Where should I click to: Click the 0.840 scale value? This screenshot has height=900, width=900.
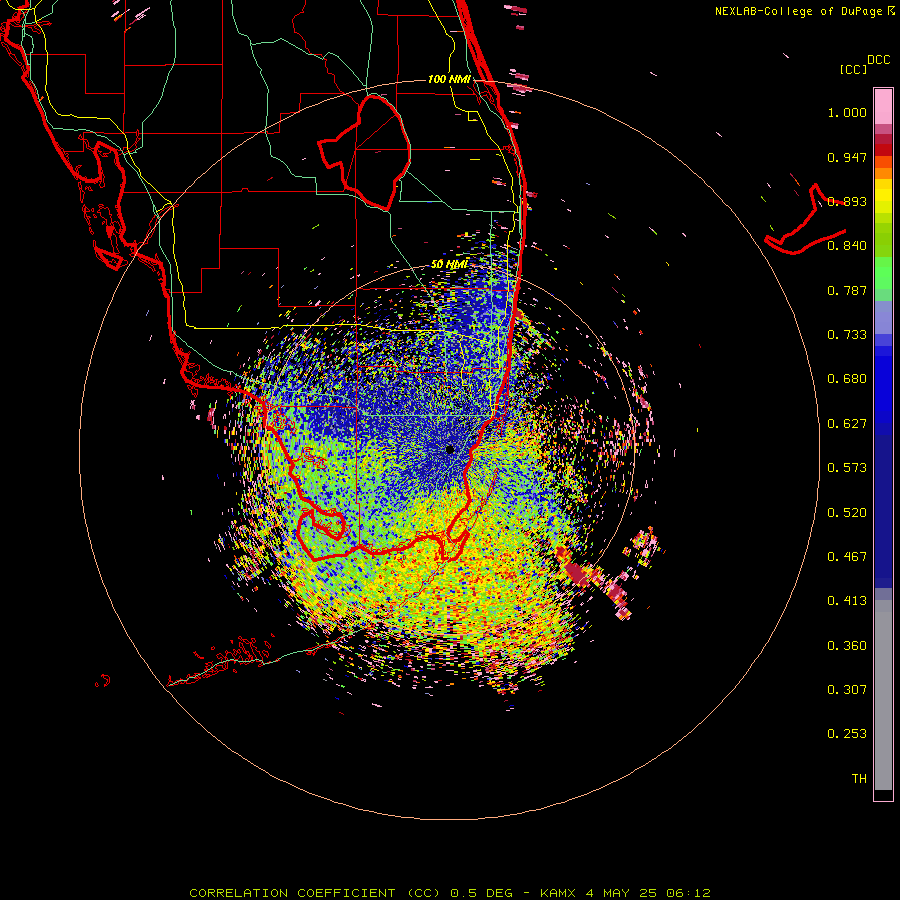click(847, 246)
